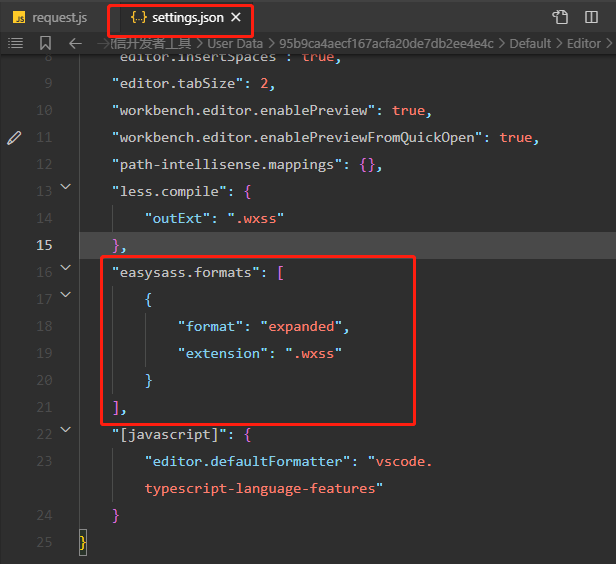
Task: Click "path-intellisense.mappings" key
Action: [x=227, y=165]
